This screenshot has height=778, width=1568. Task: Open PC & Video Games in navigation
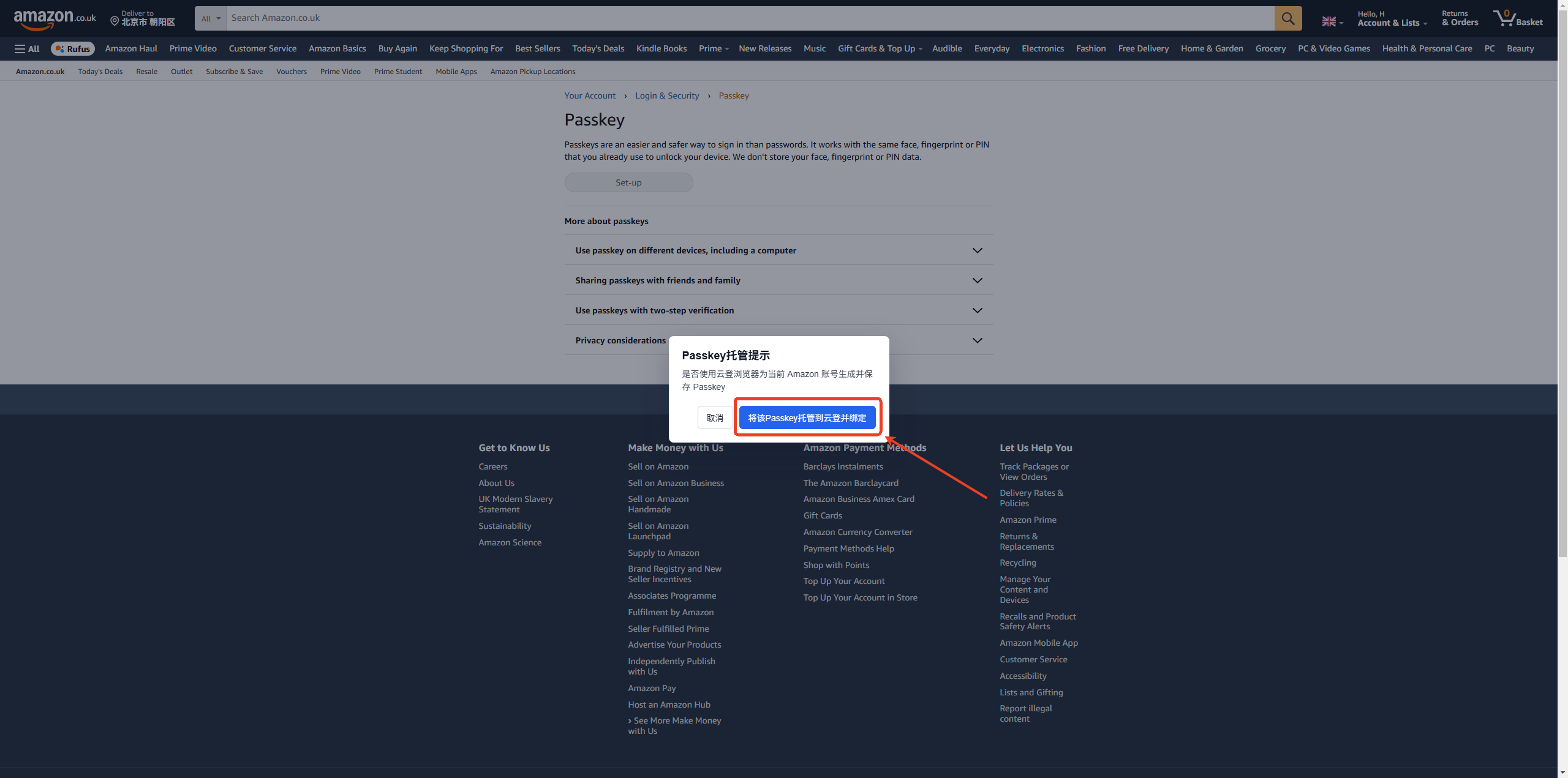pyautogui.click(x=1333, y=49)
